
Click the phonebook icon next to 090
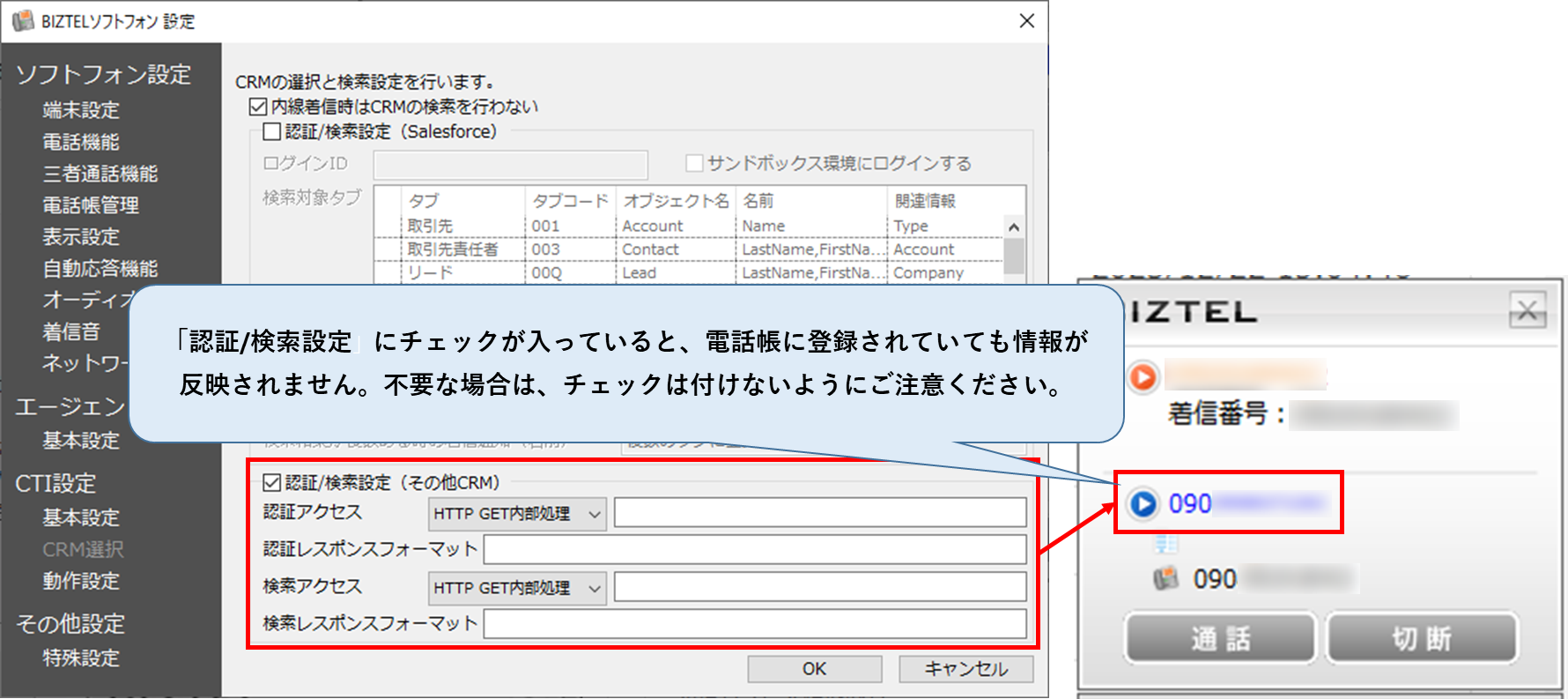pos(1165,579)
